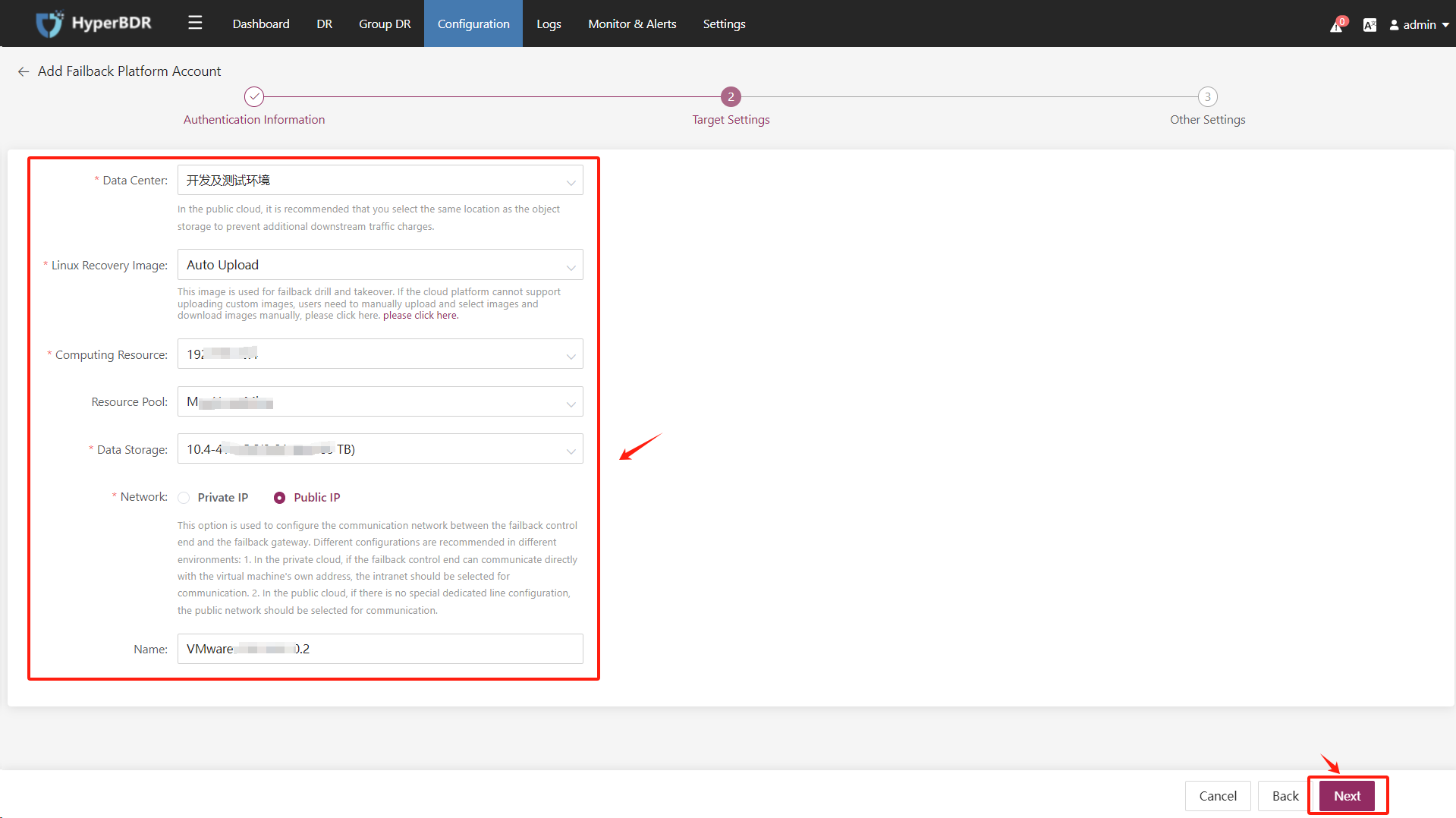Image resolution: width=1456 pixels, height=818 pixels.
Task: Click the Back button
Action: 1285,796
